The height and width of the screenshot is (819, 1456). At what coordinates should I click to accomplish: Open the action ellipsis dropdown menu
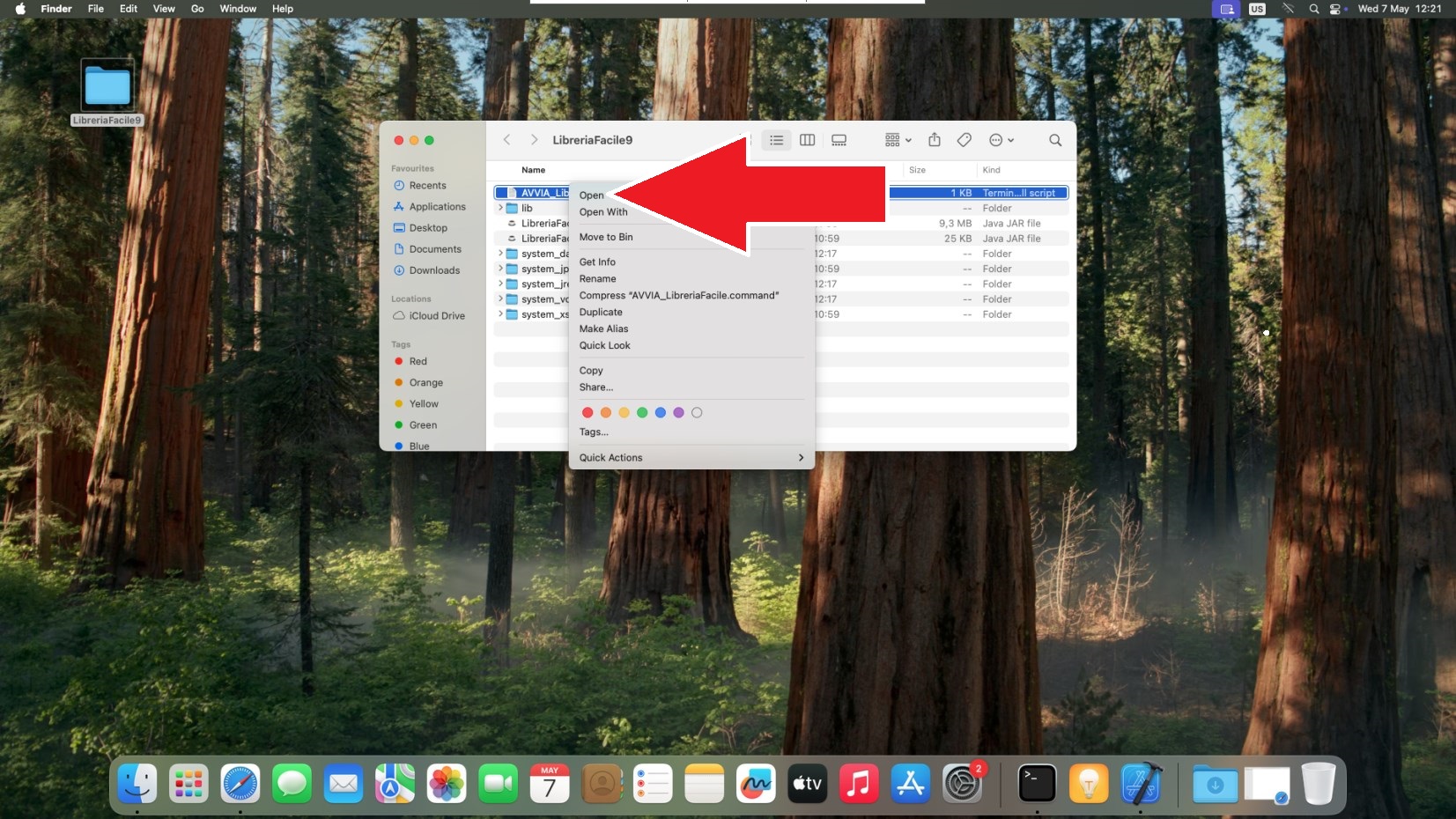point(1001,140)
